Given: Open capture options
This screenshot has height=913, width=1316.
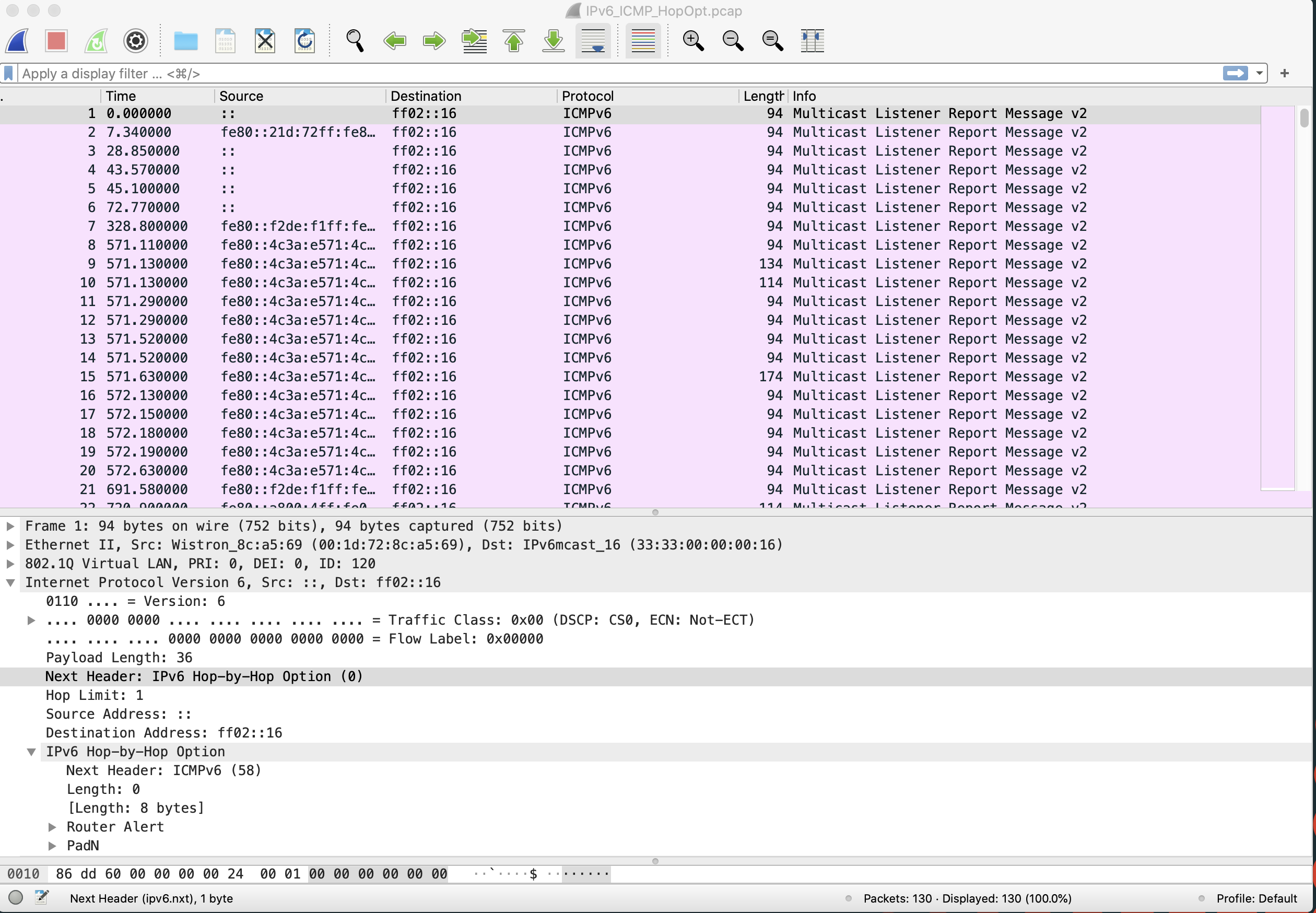Looking at the screenshot, I should tap(136, 41).
